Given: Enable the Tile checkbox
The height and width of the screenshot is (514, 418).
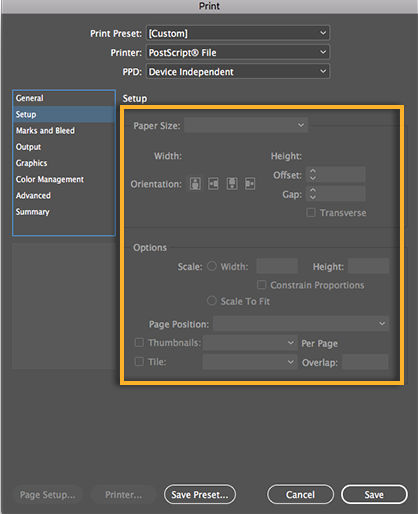Looking at the screenshot, I should (139, 361).
